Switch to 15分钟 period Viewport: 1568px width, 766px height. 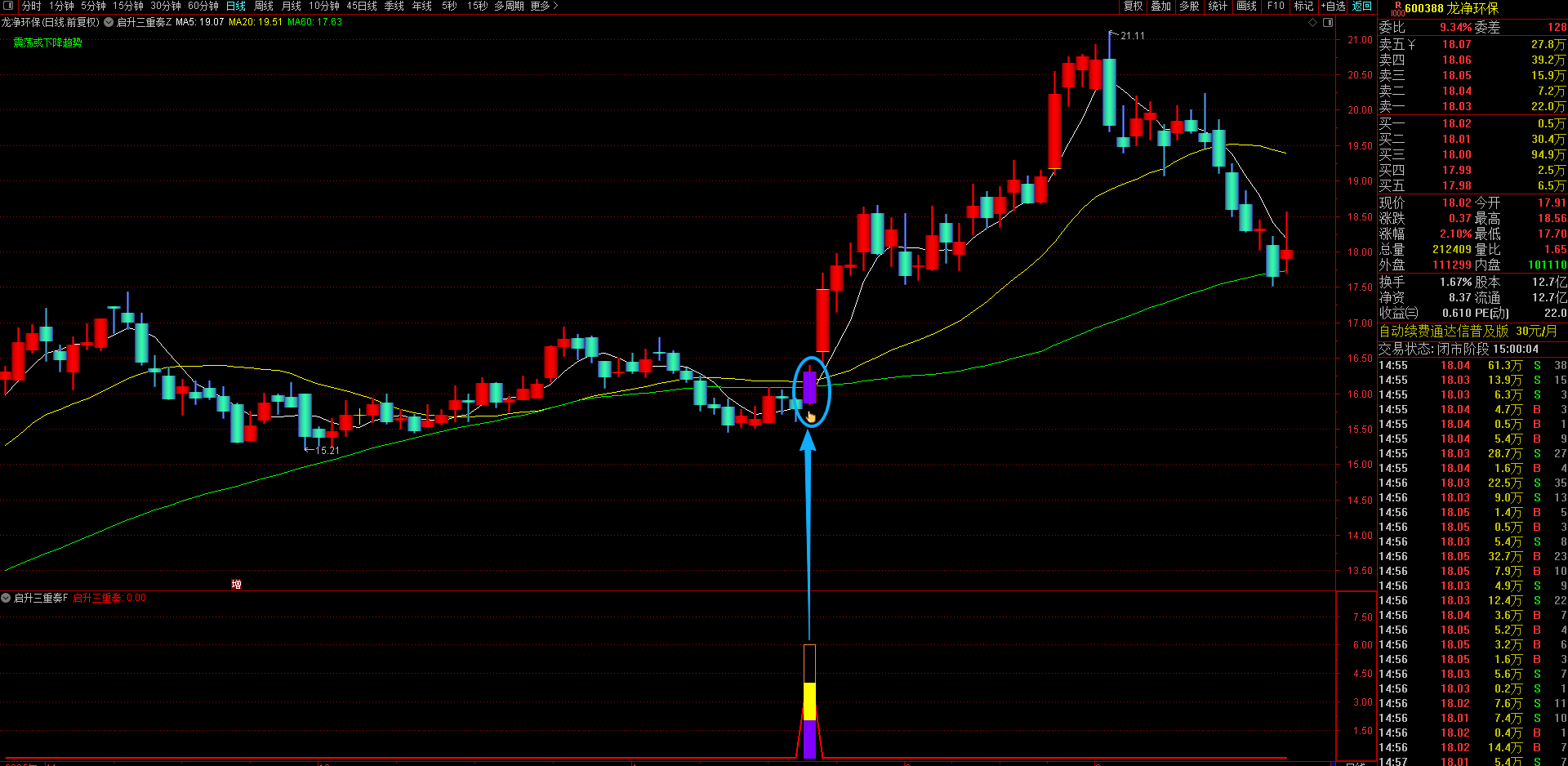pos(128,6)
